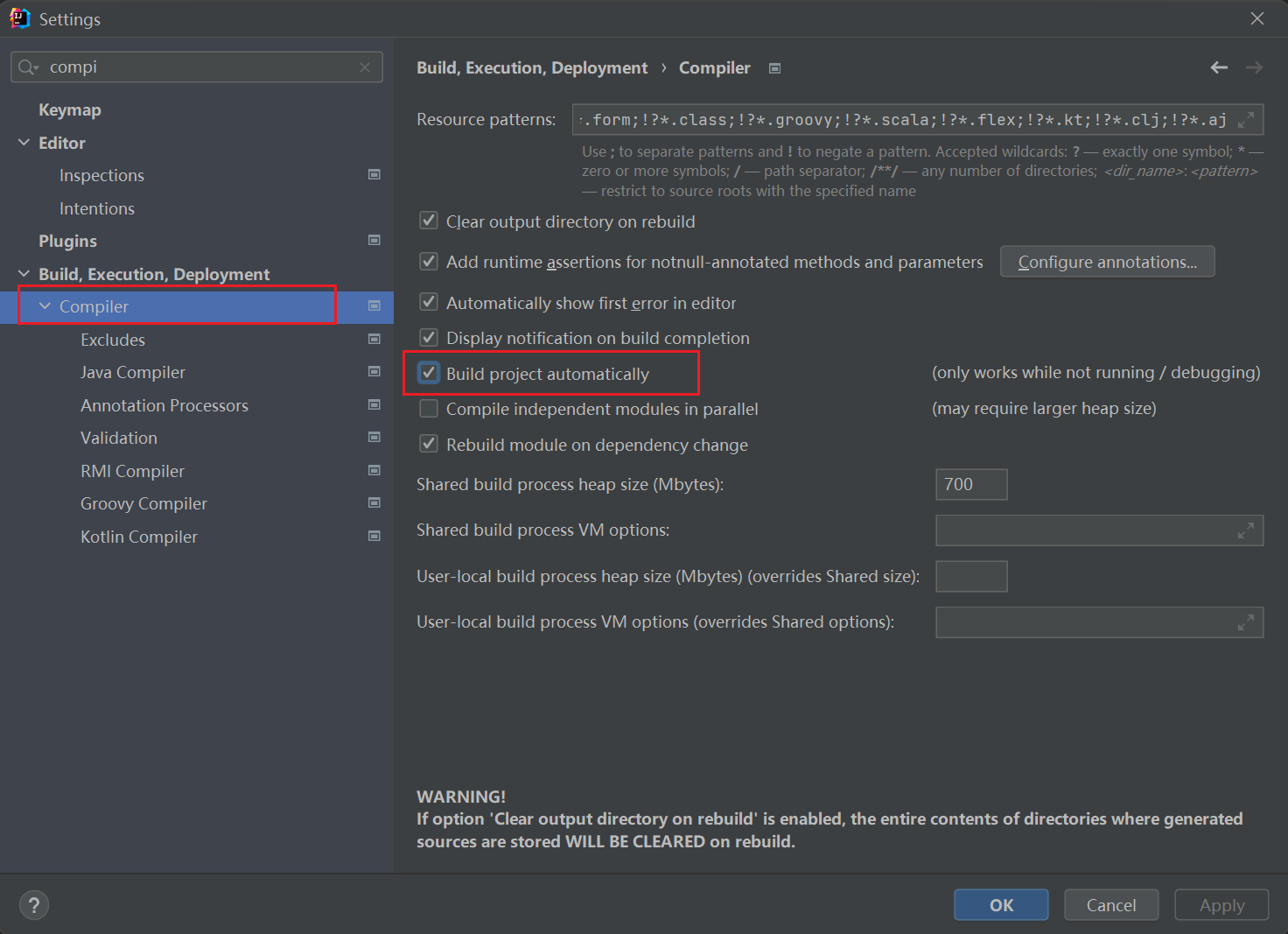Click the project-level icon beside Compiler breadcrumb

click(x=774, y=68)
